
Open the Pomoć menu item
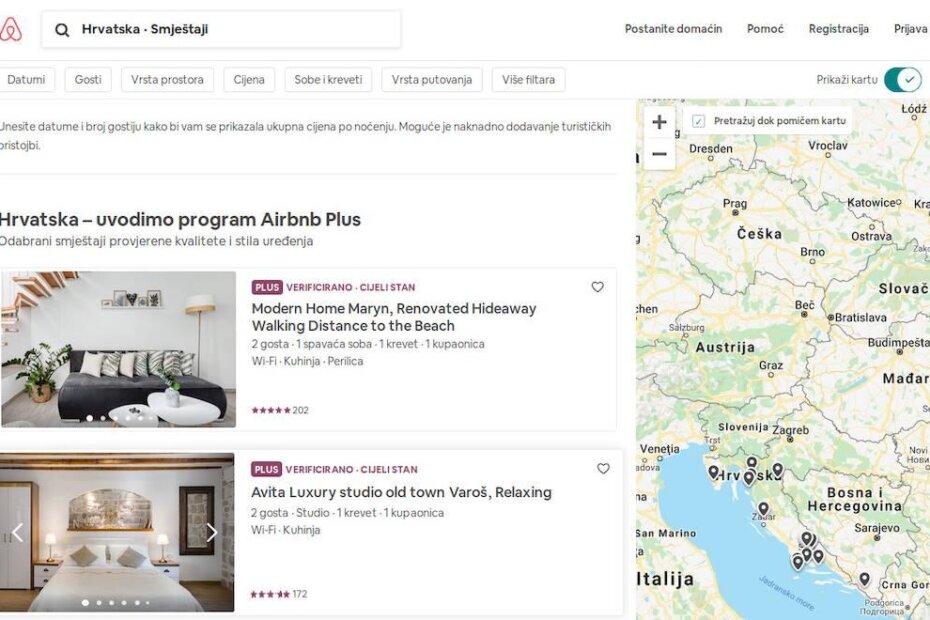(x=765, y=29)
